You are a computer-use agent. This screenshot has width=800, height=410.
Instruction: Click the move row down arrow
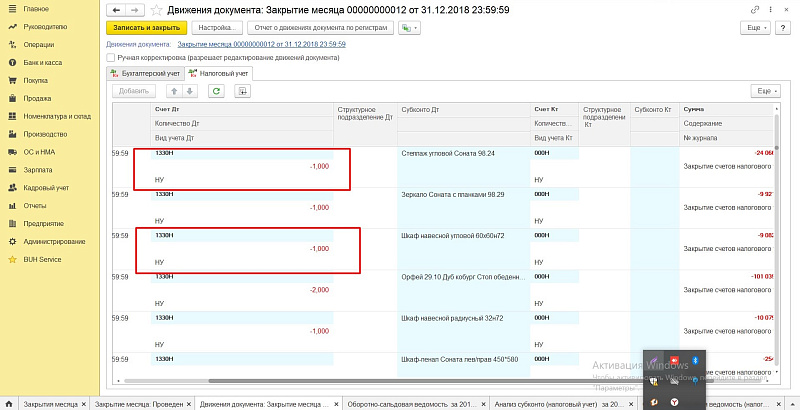point(190,91)
